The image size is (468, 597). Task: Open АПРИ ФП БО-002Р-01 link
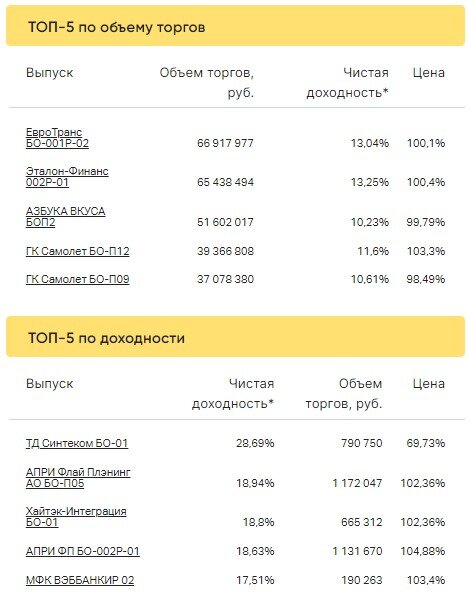pos(83,551)
